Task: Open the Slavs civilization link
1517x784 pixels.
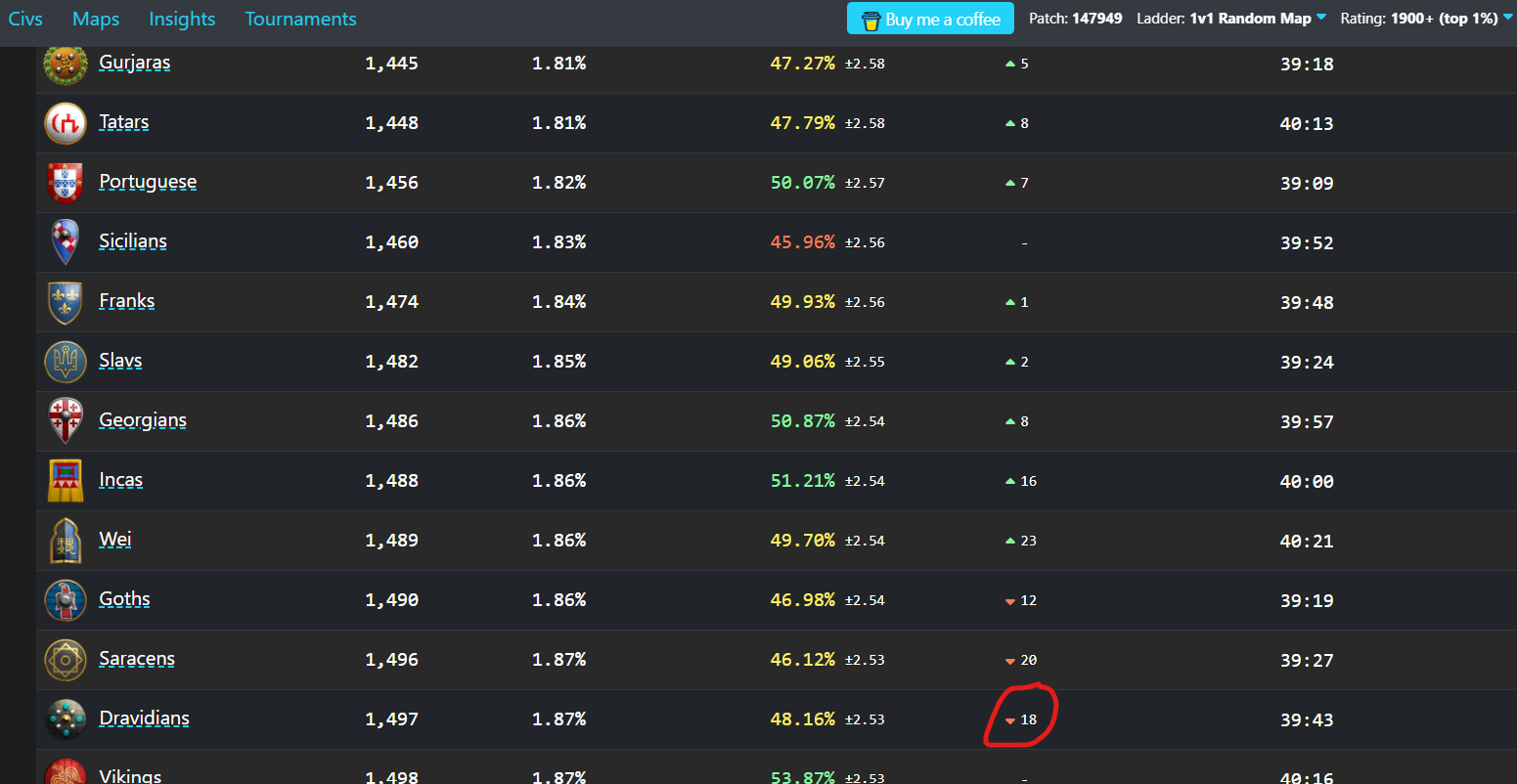Action: click(x=120, y=361)
